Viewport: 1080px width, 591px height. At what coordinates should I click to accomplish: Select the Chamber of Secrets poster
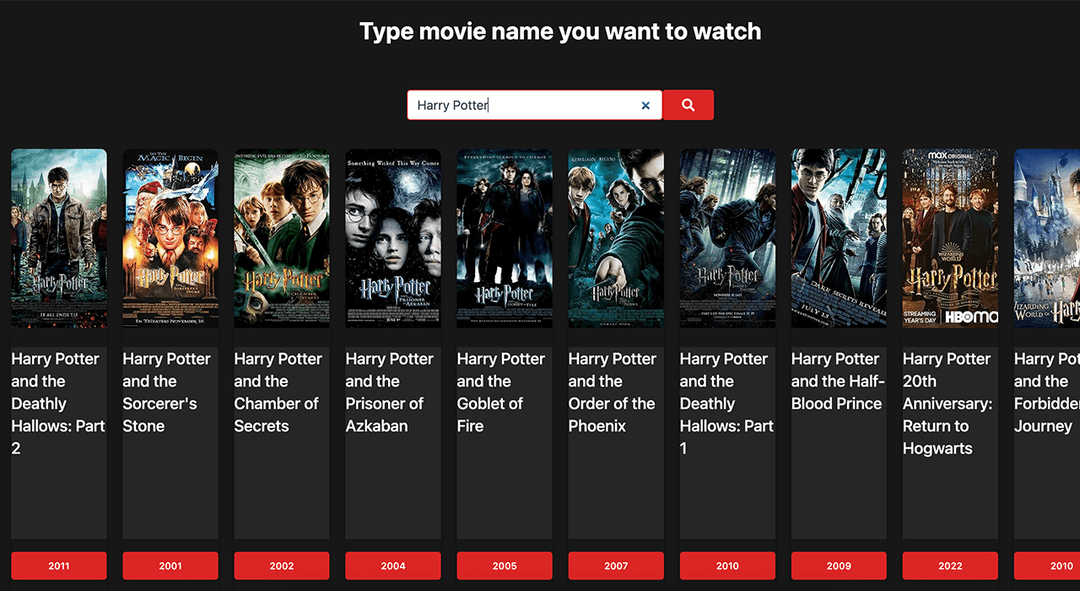coord(282,238)
